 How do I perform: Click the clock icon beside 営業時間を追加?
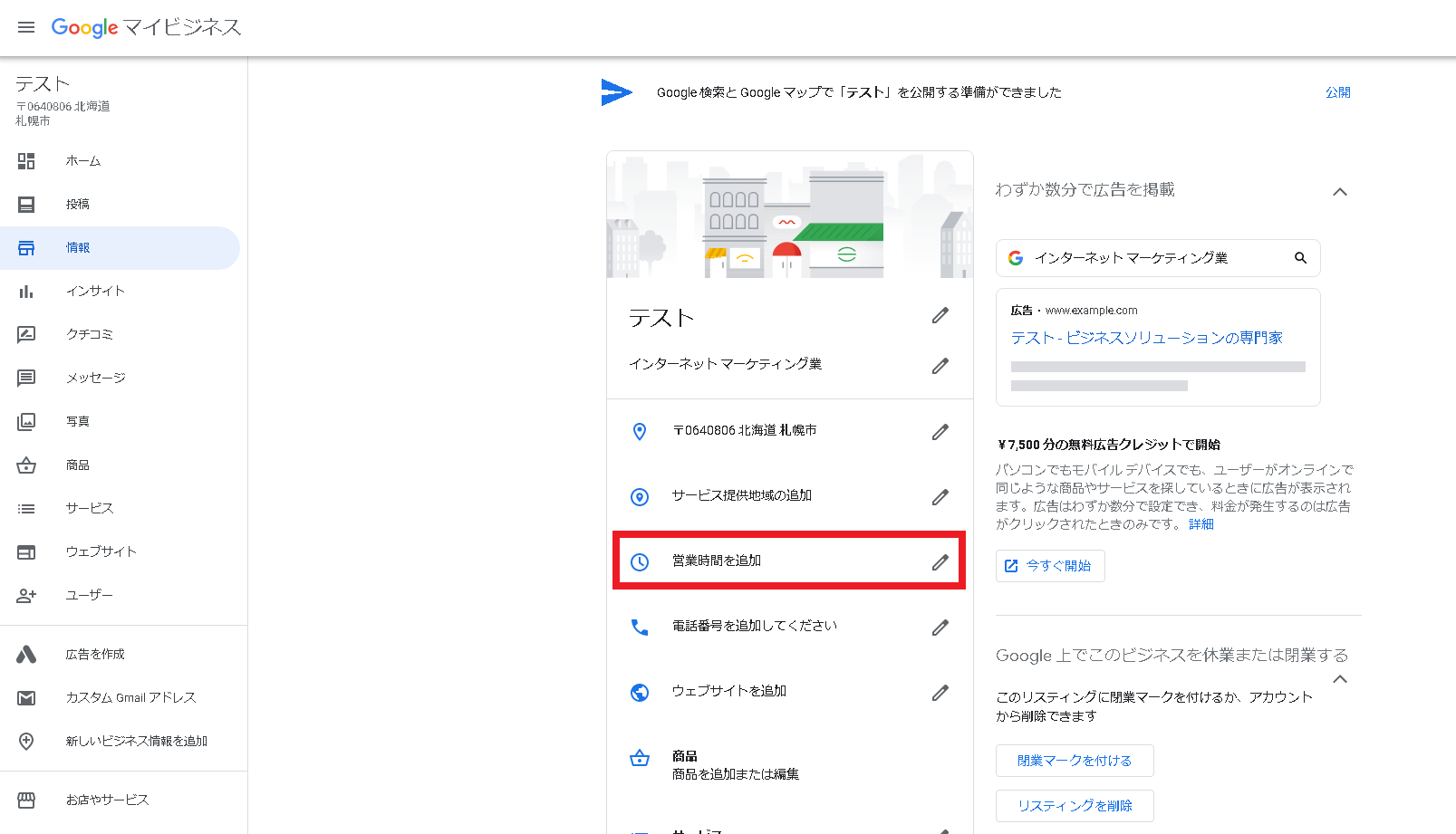pos(640,562)
